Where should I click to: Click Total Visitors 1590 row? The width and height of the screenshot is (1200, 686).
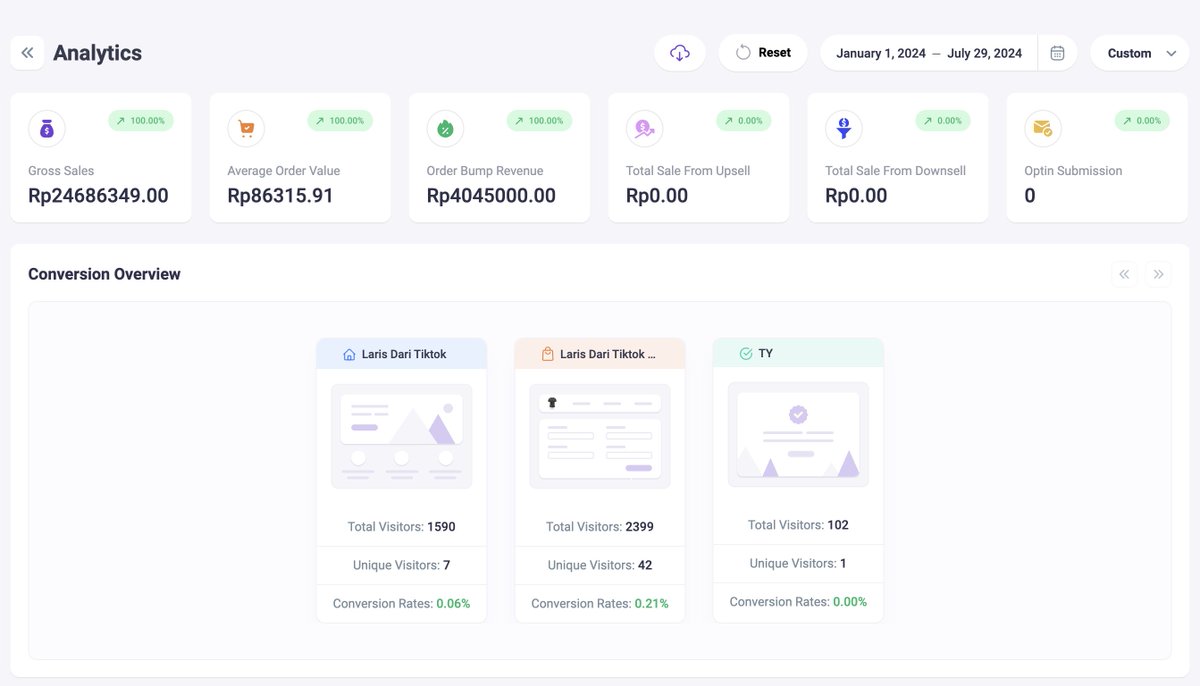click(402, 527)
